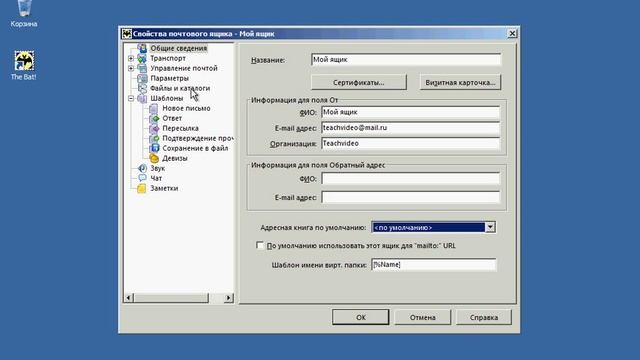Select Новое письмо template label
640x360 pixels.
[186, 108]
